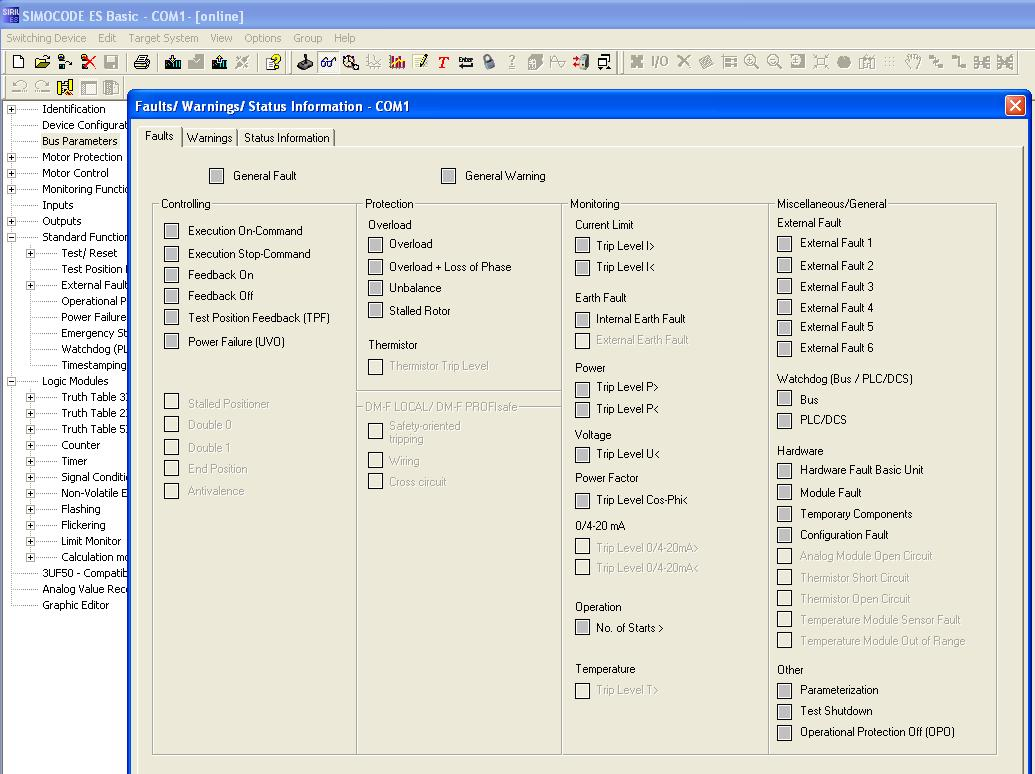The width and height of the screenshot is (1035, 774).
Task: Toggle the PLC/DCS watchdog checkbox
Action: 784,420
